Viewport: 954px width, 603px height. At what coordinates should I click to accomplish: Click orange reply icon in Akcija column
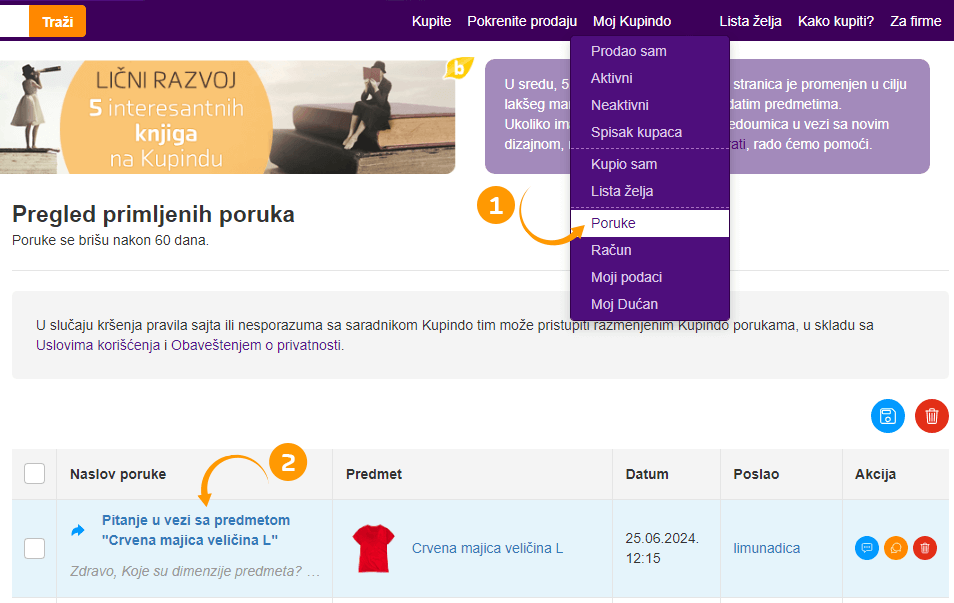[896, 548]
